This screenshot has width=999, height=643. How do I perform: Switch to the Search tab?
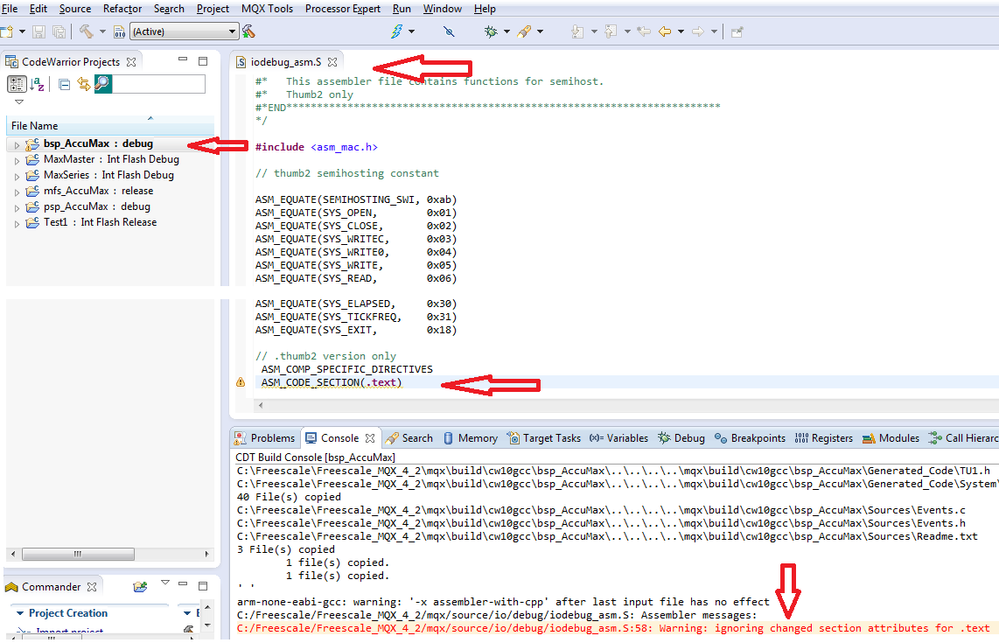point(409,438)
